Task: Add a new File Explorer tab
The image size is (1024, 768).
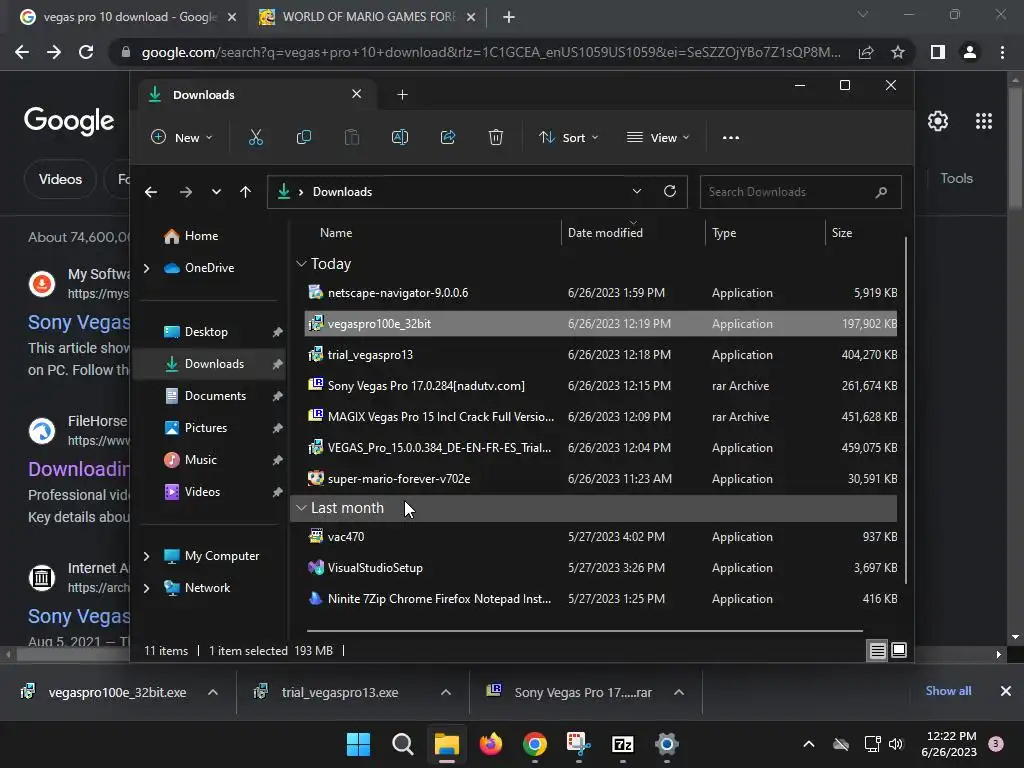Action: [402, 95]
